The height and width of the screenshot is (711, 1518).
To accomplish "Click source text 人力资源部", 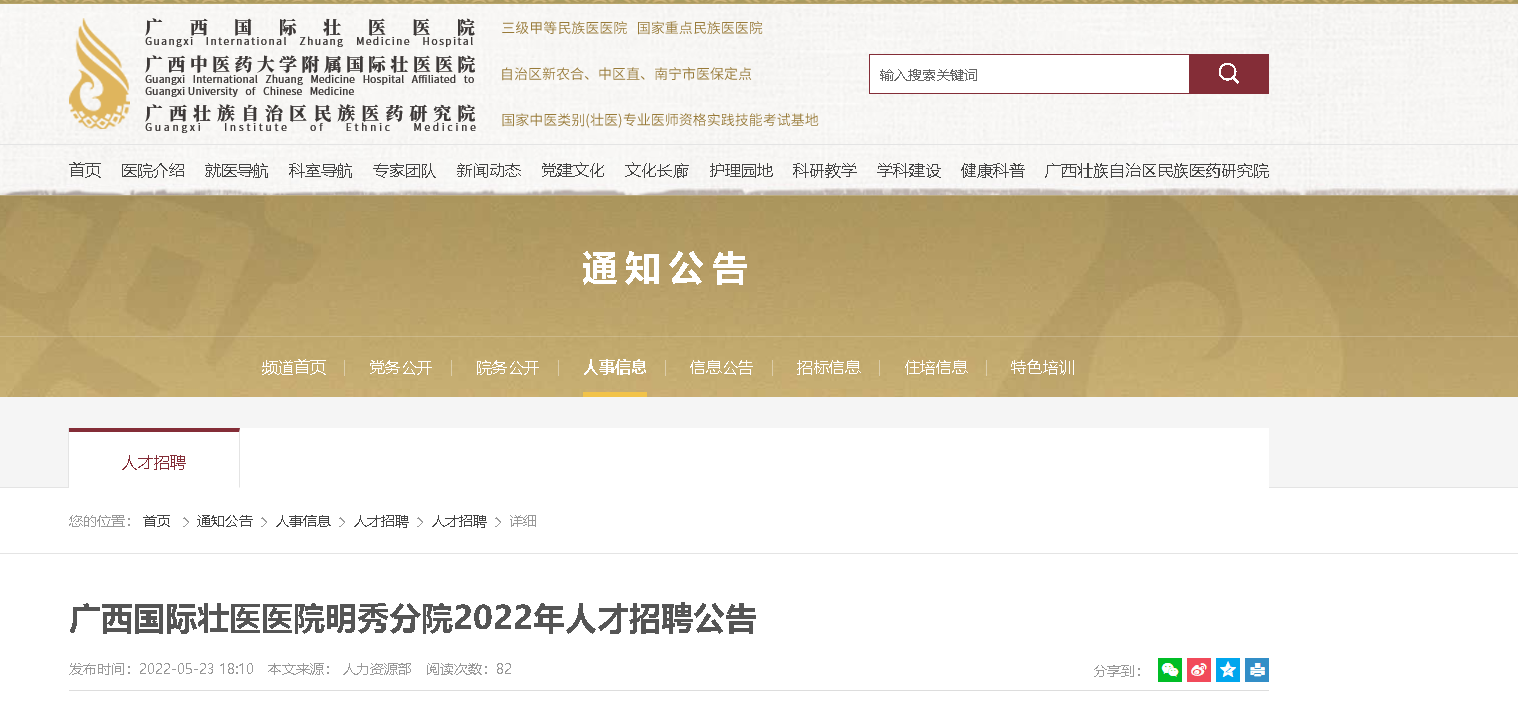I will click(377, 669).
